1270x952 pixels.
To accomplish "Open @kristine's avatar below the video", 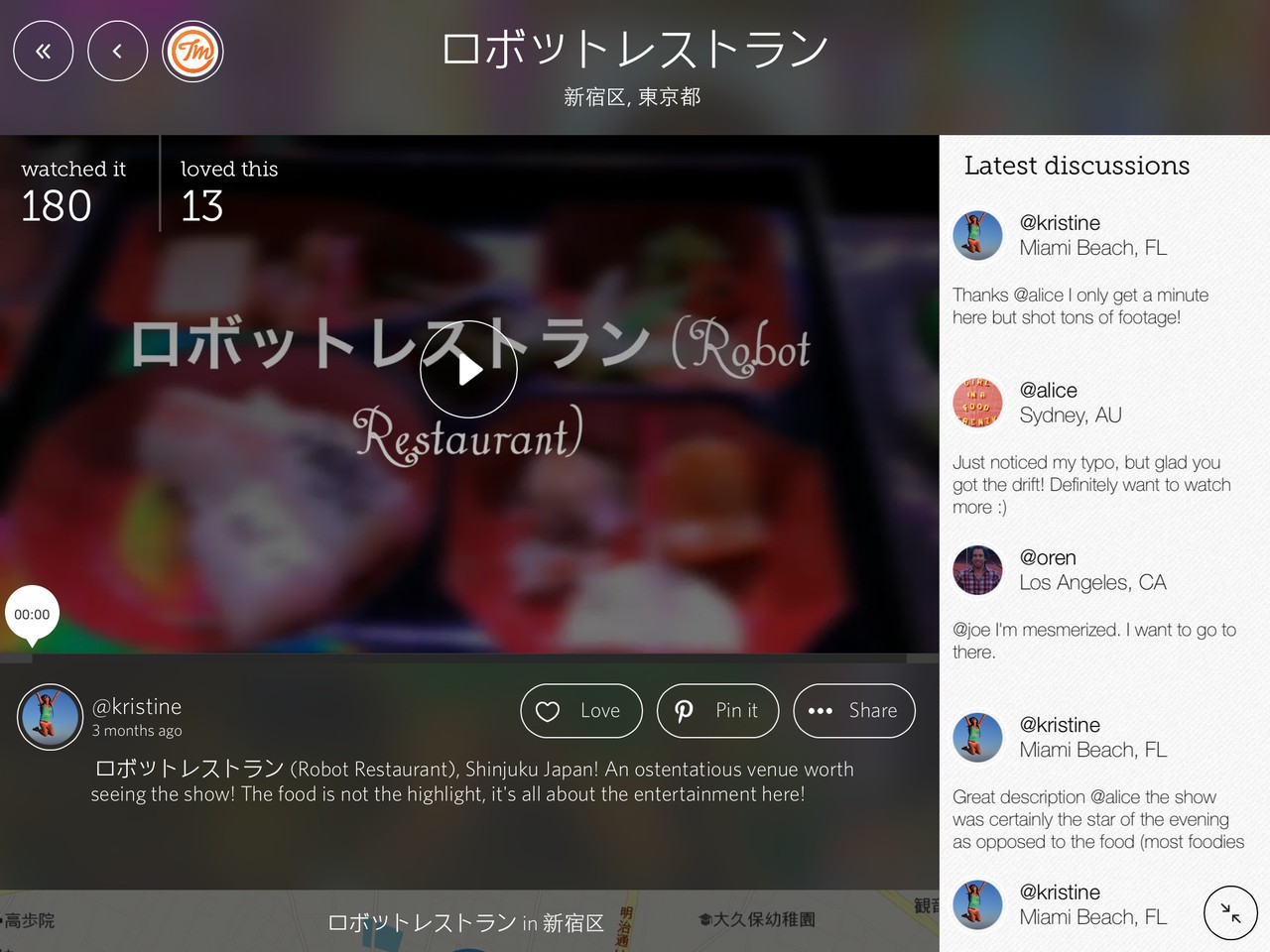I will pos(50,717).
